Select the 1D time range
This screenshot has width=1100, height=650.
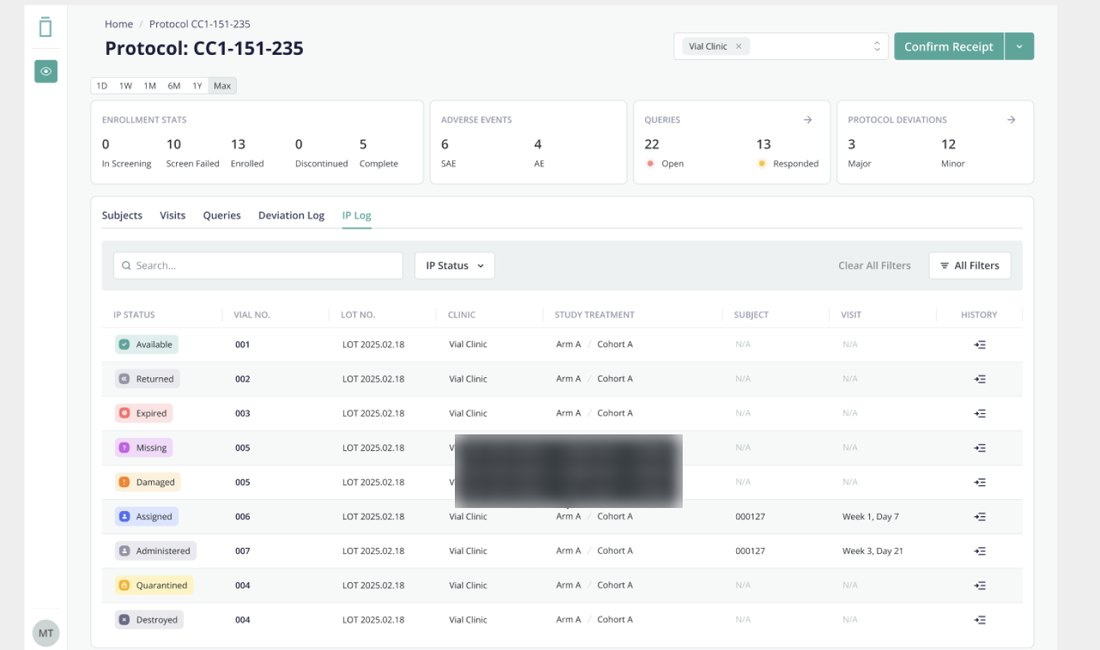coord(102,86)
